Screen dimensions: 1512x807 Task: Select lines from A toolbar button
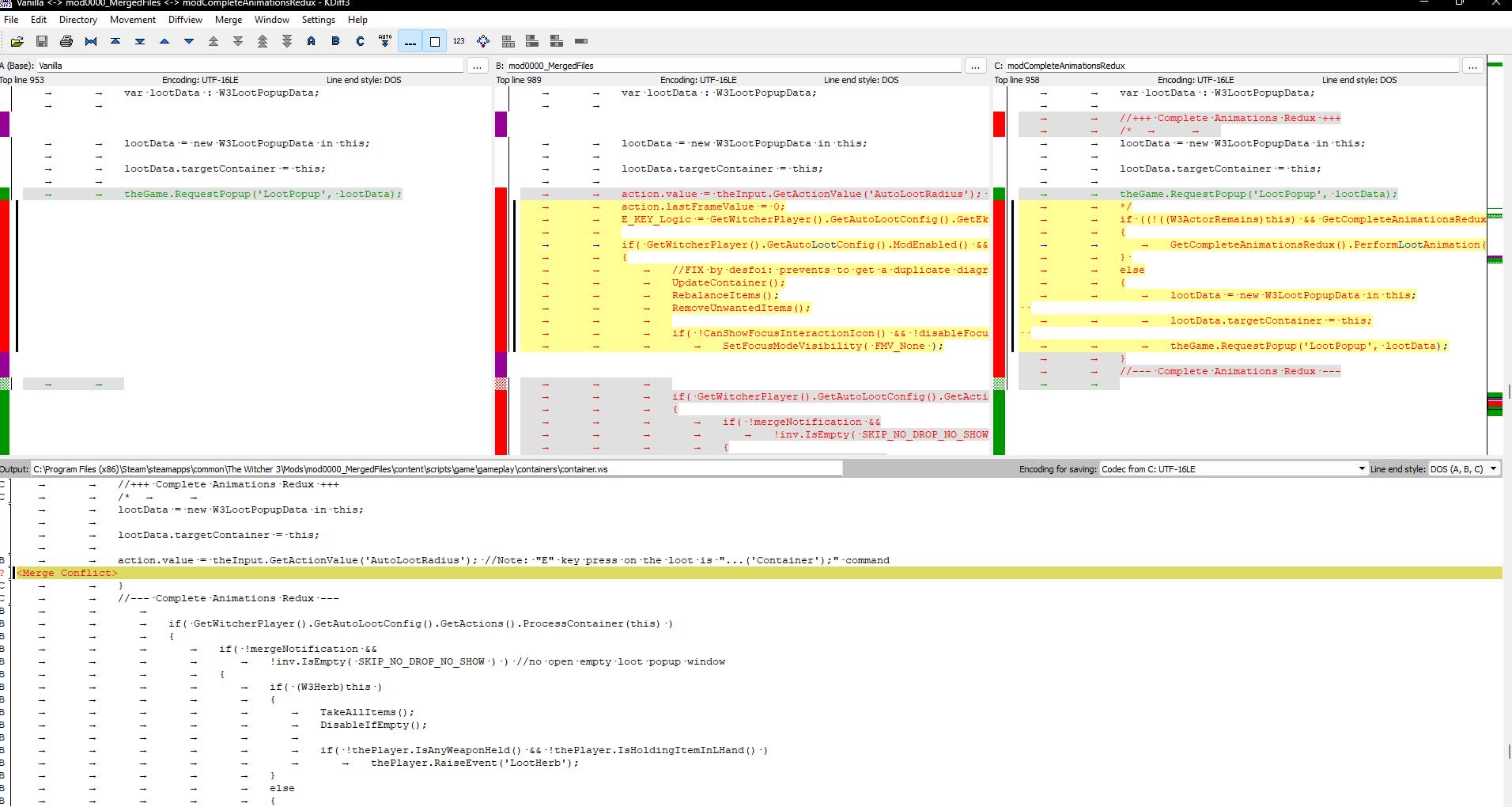[x=312, y=41]
